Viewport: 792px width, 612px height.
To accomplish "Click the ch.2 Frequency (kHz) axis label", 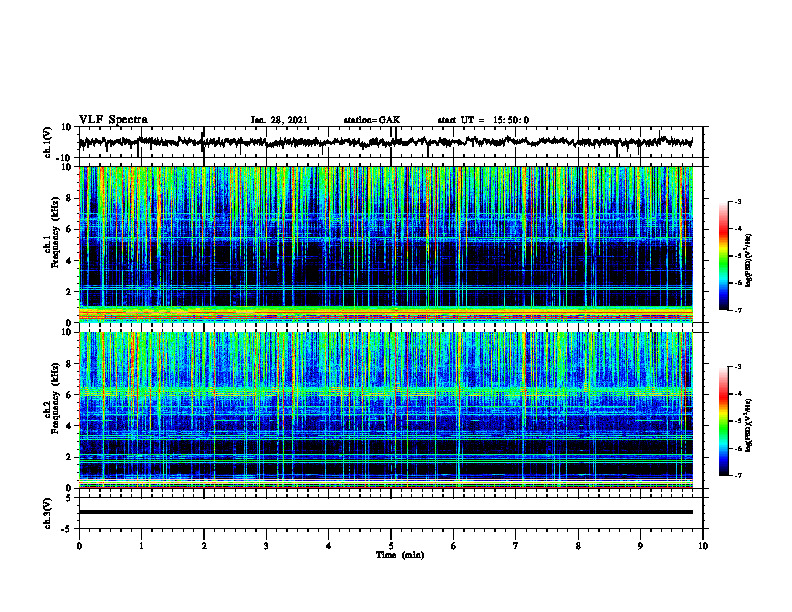I will pos(52,398).
